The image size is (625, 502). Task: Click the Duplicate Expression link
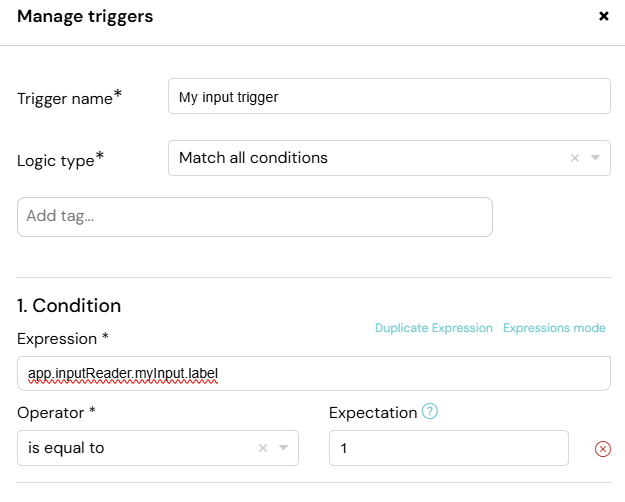click(x=434, y=328)
